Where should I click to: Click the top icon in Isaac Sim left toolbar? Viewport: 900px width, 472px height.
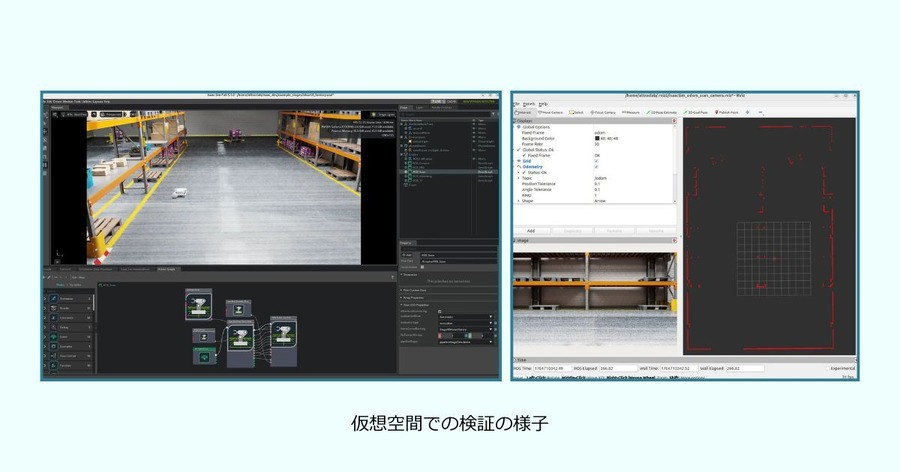[x=45, y=115]
